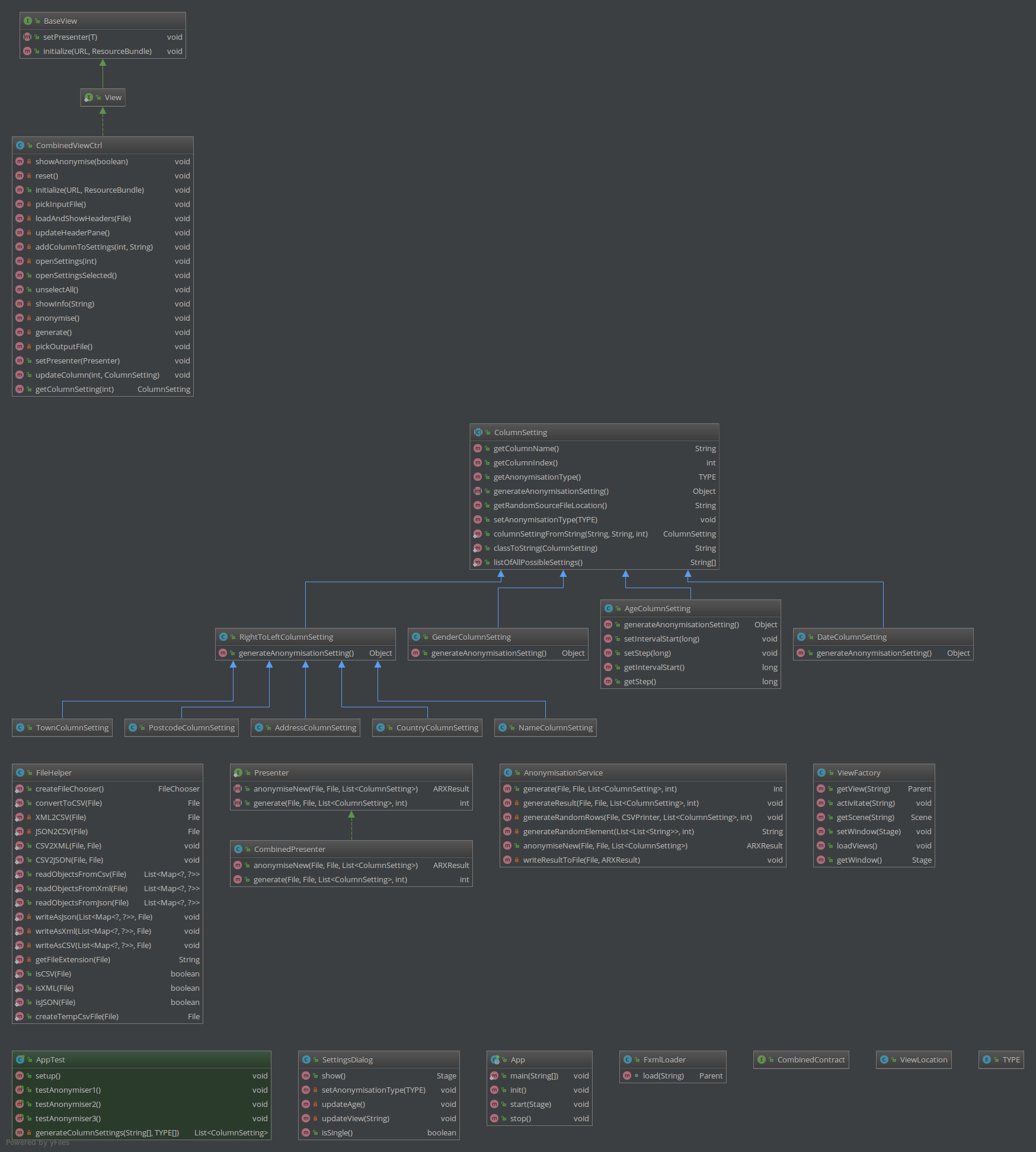Screen dimensions: 1036x1152
Task: Select getStep() in AgeColumnSetting
Action: (x=690, y=681)
